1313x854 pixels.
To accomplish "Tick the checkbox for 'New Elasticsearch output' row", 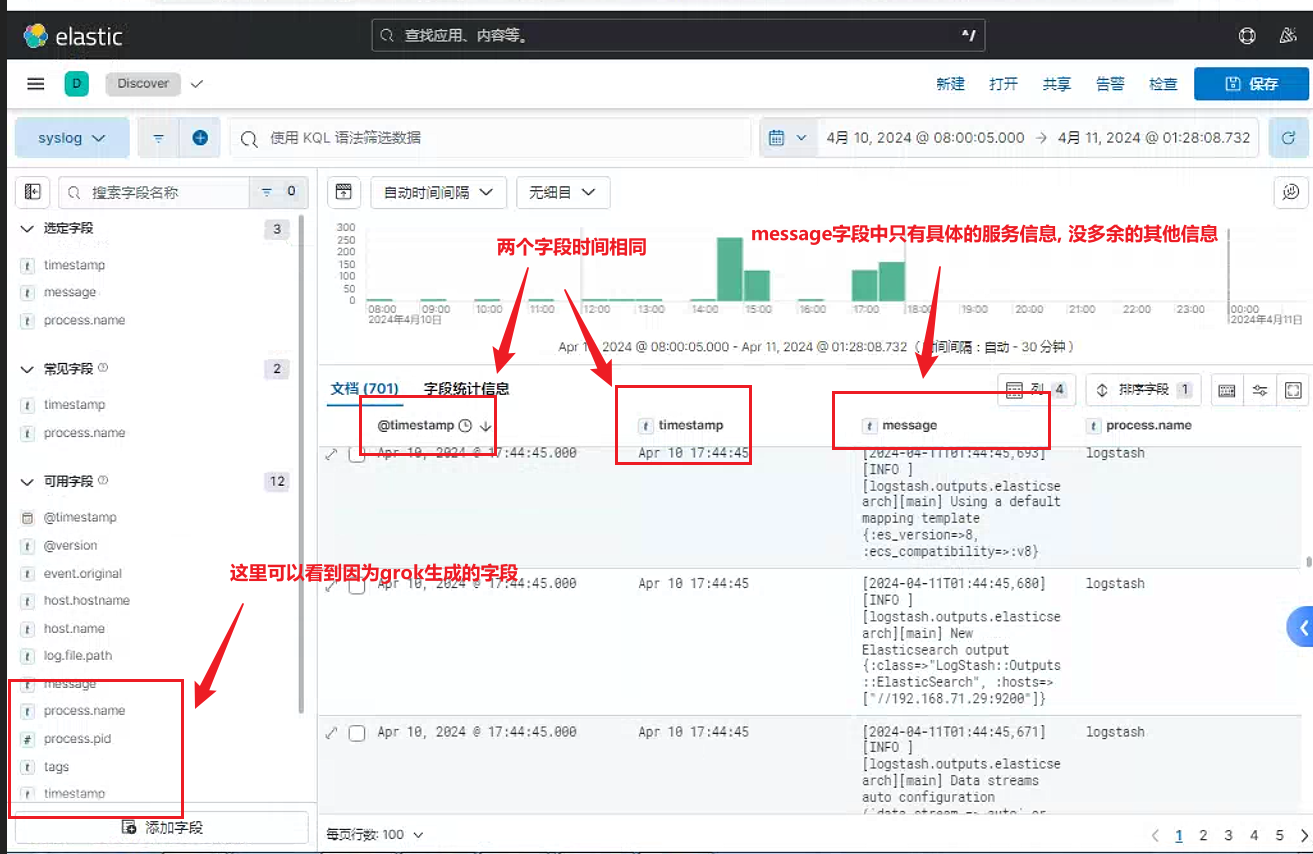I will 357,586.
